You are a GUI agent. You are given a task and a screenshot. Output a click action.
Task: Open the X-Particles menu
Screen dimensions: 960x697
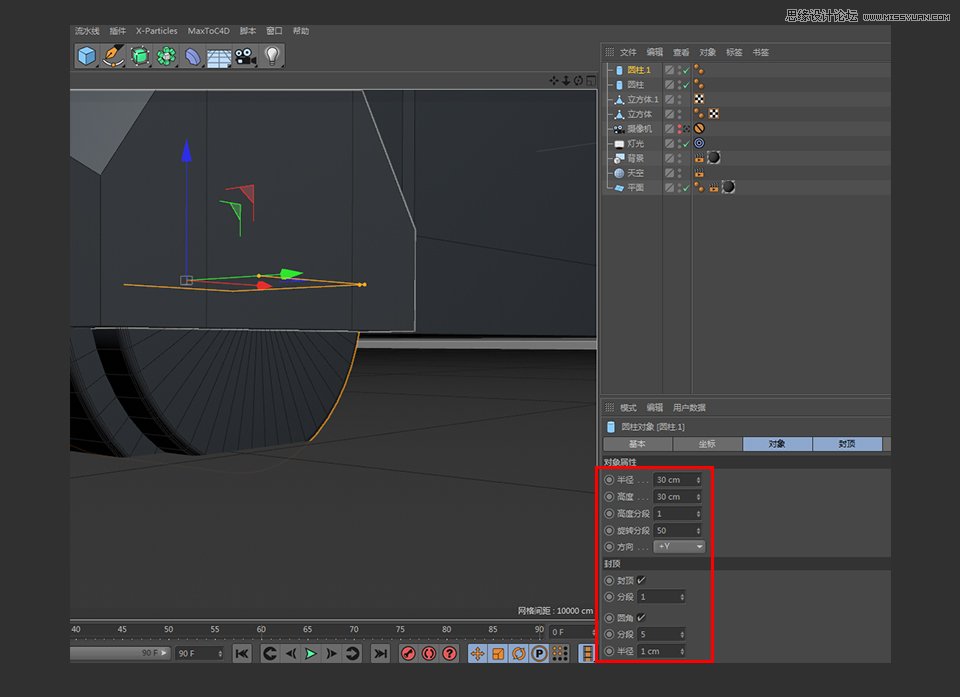[x=155, y=30]
